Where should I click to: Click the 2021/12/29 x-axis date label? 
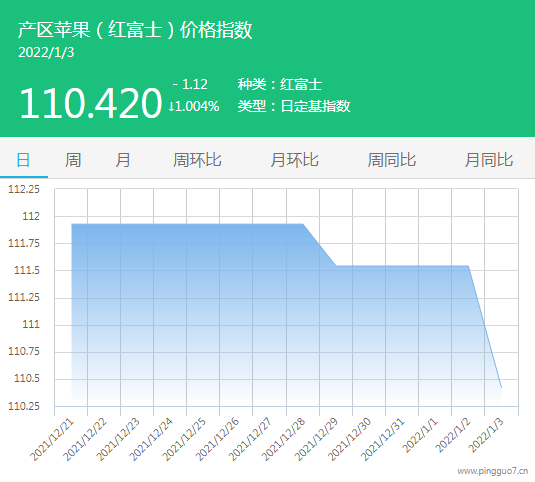pos(317,439)
